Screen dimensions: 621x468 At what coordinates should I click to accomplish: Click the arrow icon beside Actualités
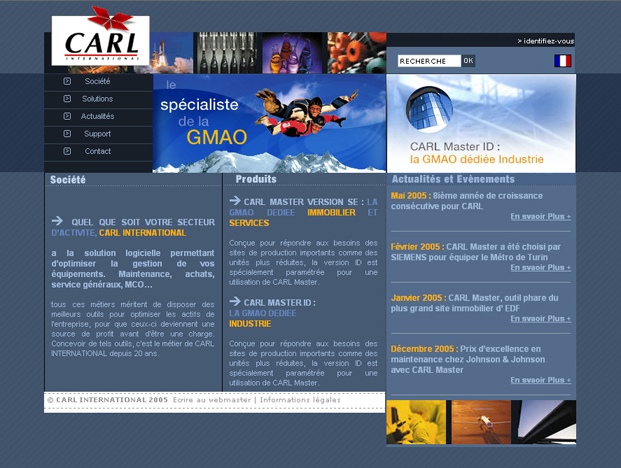[67, 116]
